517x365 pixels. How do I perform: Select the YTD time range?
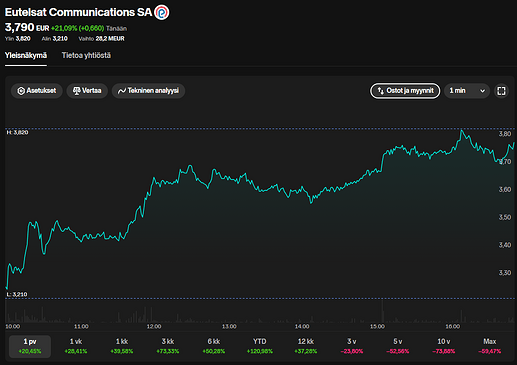click(260, 346)
